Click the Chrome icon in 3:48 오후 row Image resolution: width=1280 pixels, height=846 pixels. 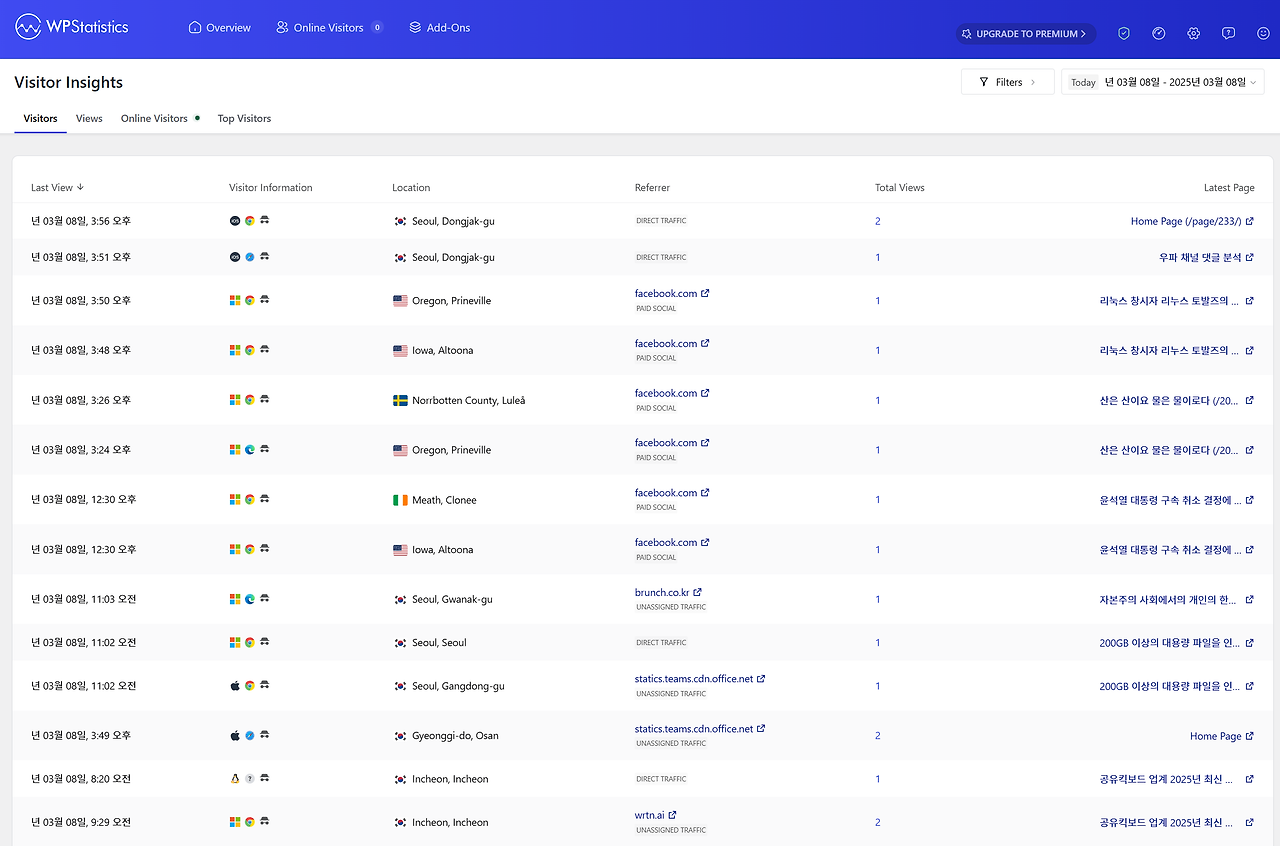(x=250, y=350)
